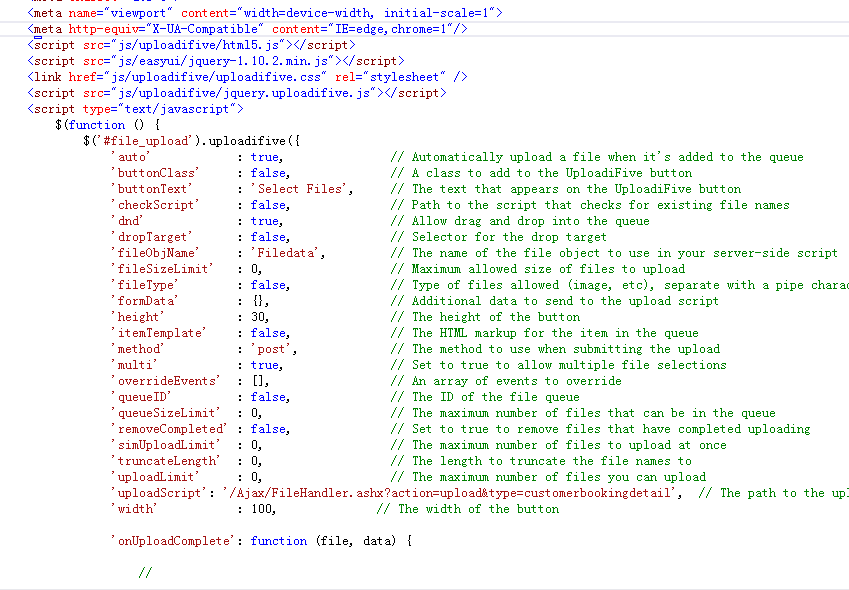Click the 'Selector for the drop target' comment
The height and width of the screenshot is (590, 849).
pos(499,237)
